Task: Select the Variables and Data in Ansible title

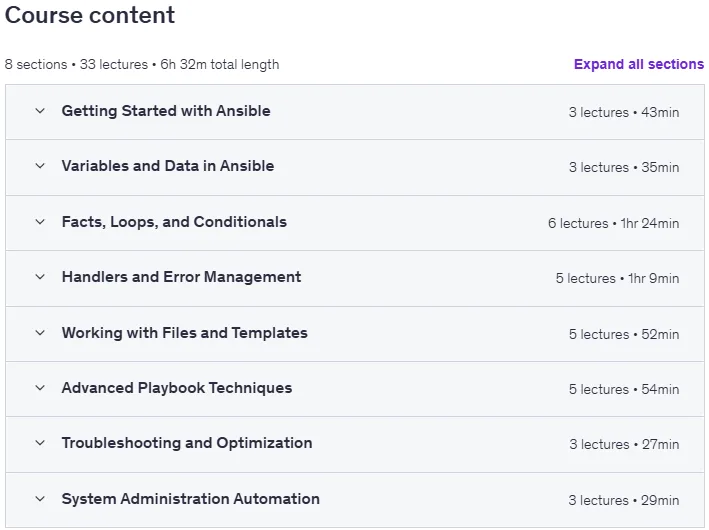Action: coord(168,166)
